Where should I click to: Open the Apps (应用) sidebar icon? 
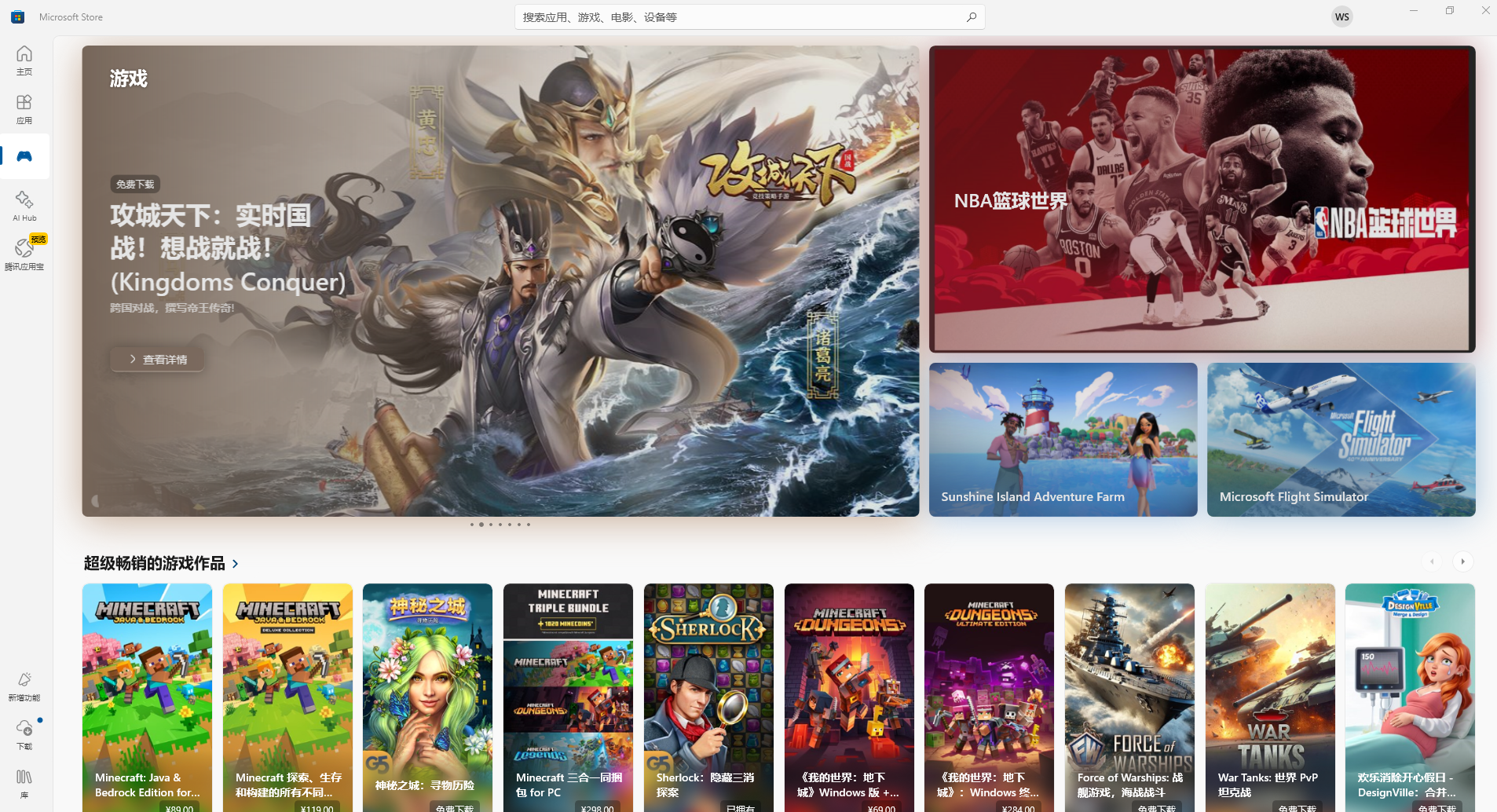(24, 109)
